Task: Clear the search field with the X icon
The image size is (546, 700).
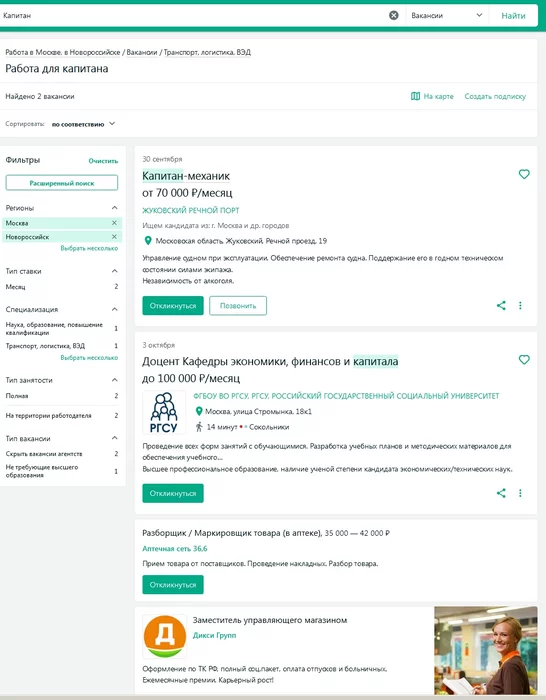Action: point(393,15)
